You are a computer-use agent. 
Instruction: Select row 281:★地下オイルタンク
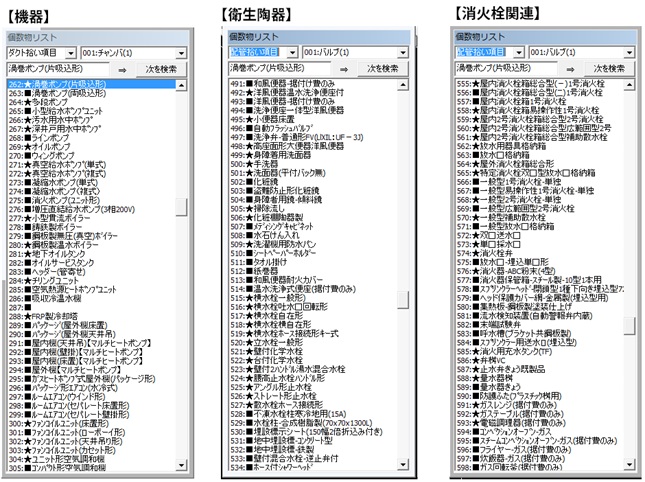[x=91, y=254]
